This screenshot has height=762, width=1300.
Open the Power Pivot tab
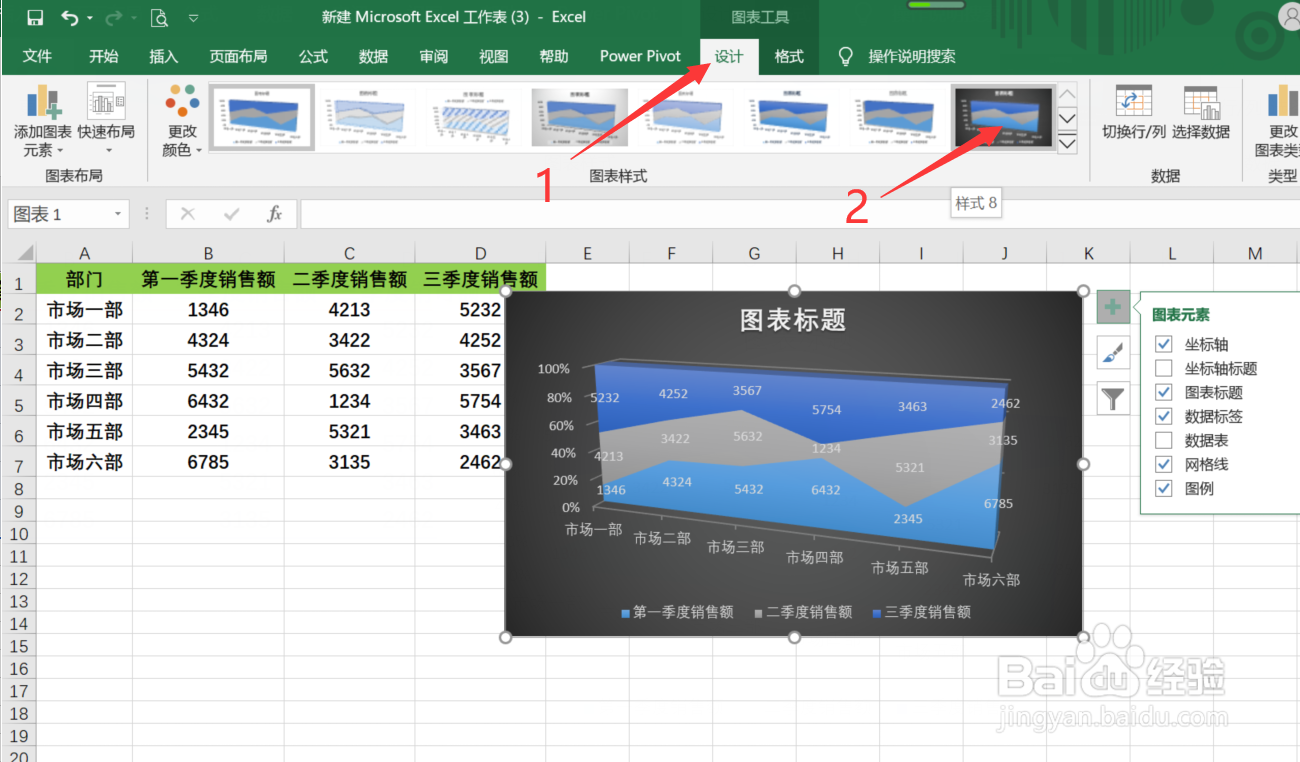[640, 56]
